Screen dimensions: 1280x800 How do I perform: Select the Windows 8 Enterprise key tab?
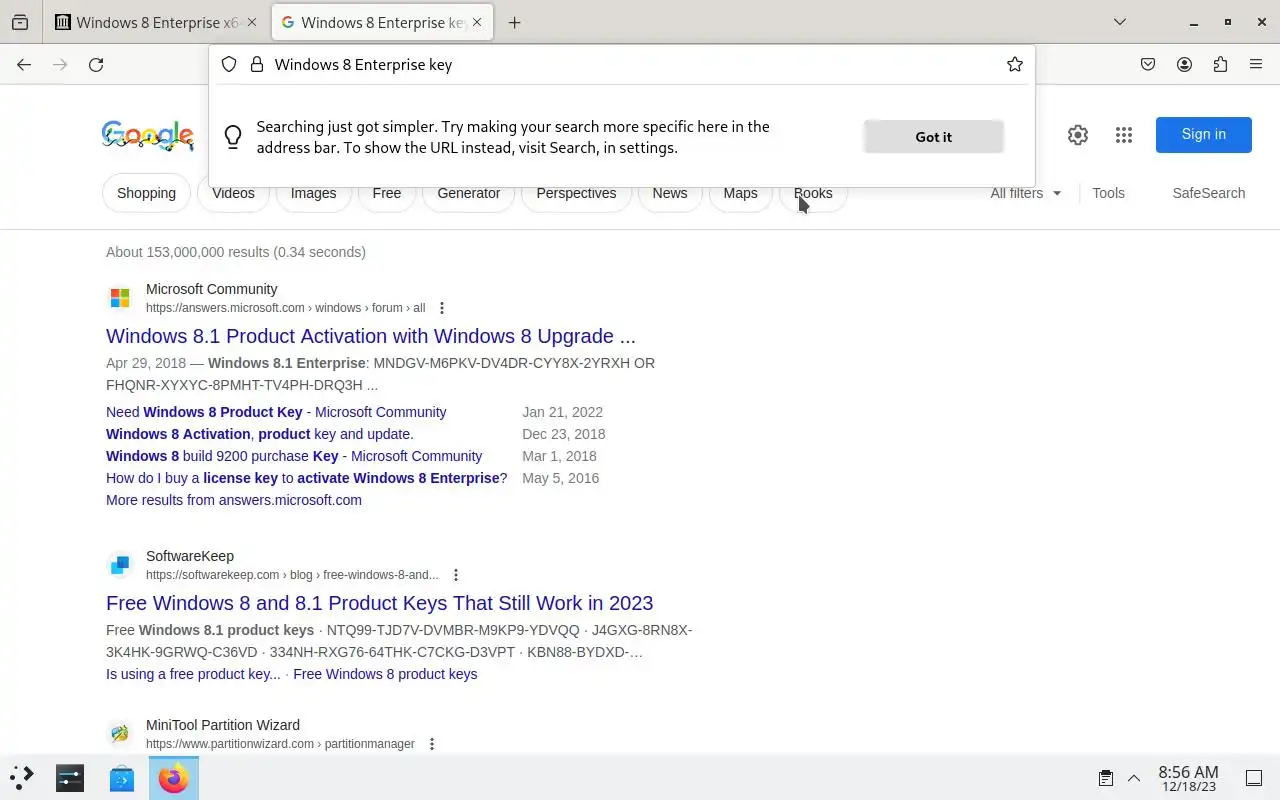click(x=383, y=22)
